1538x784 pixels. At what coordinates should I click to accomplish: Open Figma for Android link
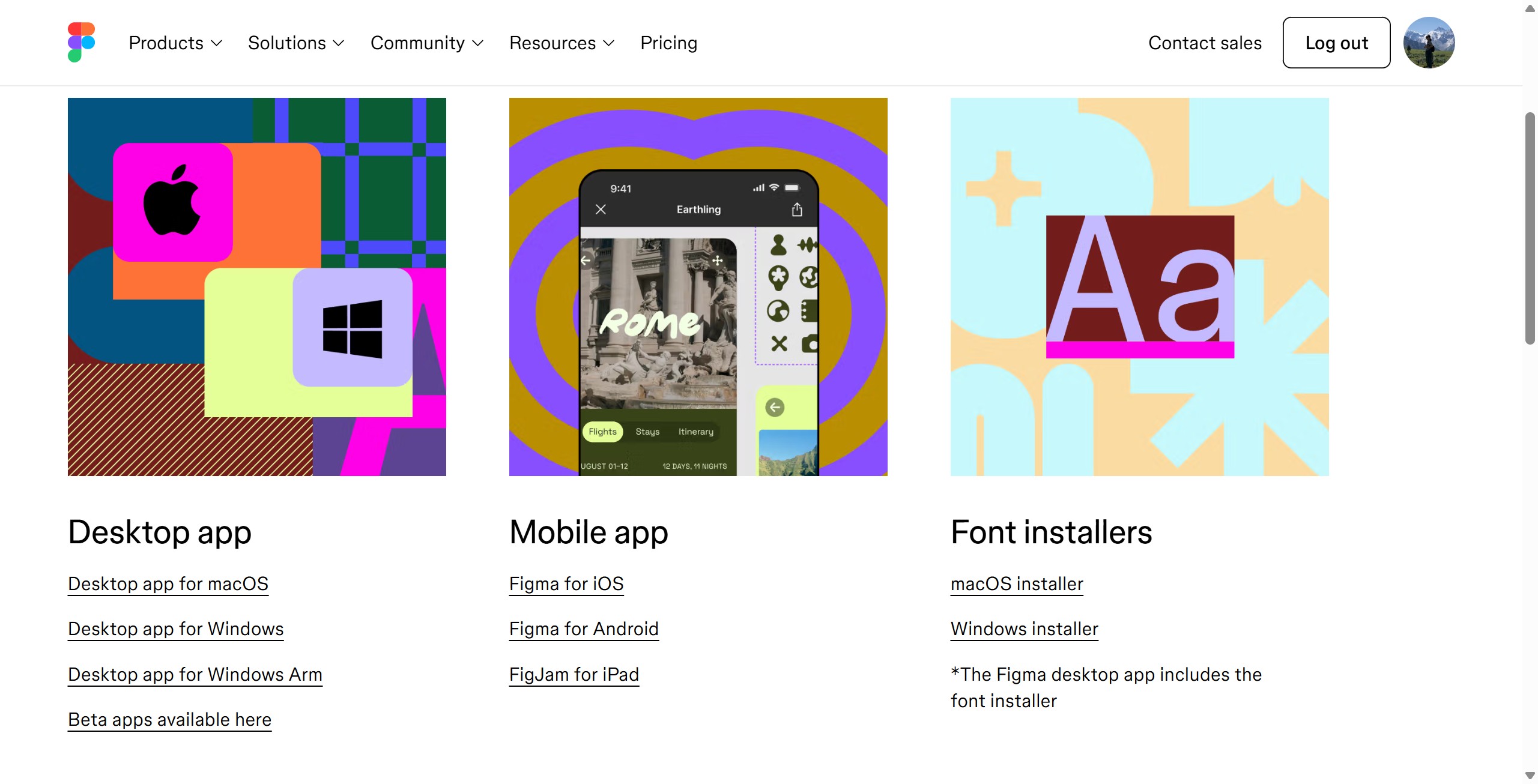pos(584,629)
